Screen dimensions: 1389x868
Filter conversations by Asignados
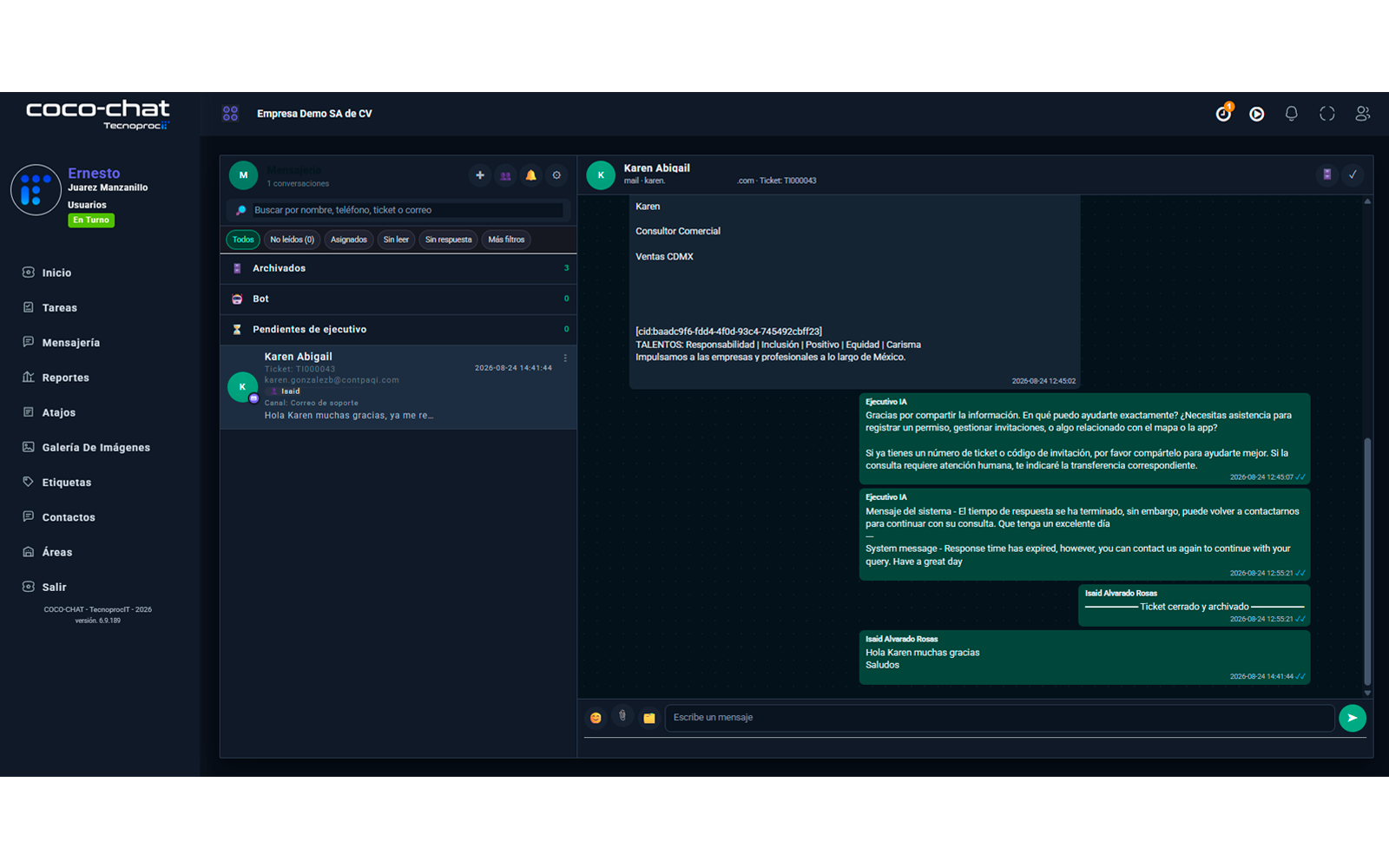[x=349, y=240]
